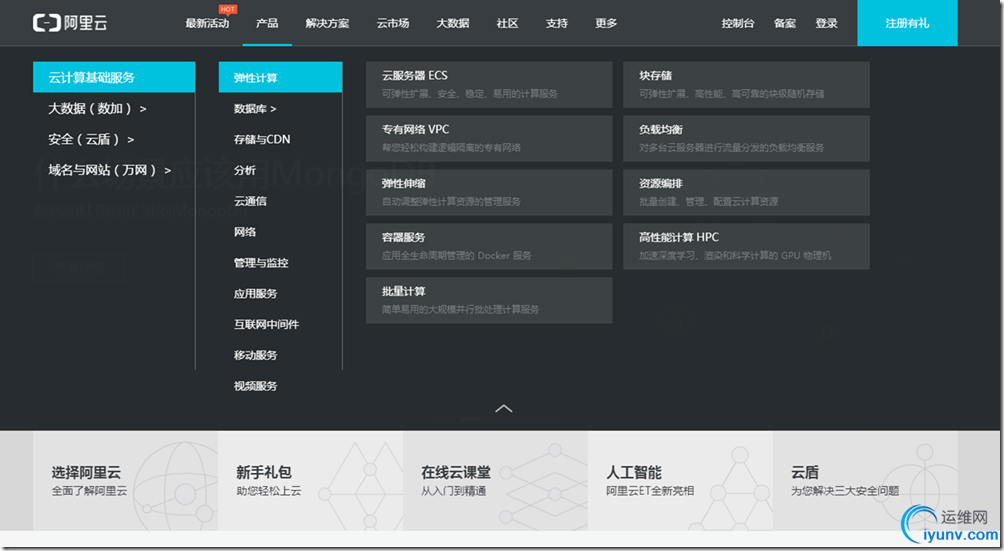Click 支持 in the top bar
Image resolution: width=1004 pixels, height=551 pixels.
(556, 24)
